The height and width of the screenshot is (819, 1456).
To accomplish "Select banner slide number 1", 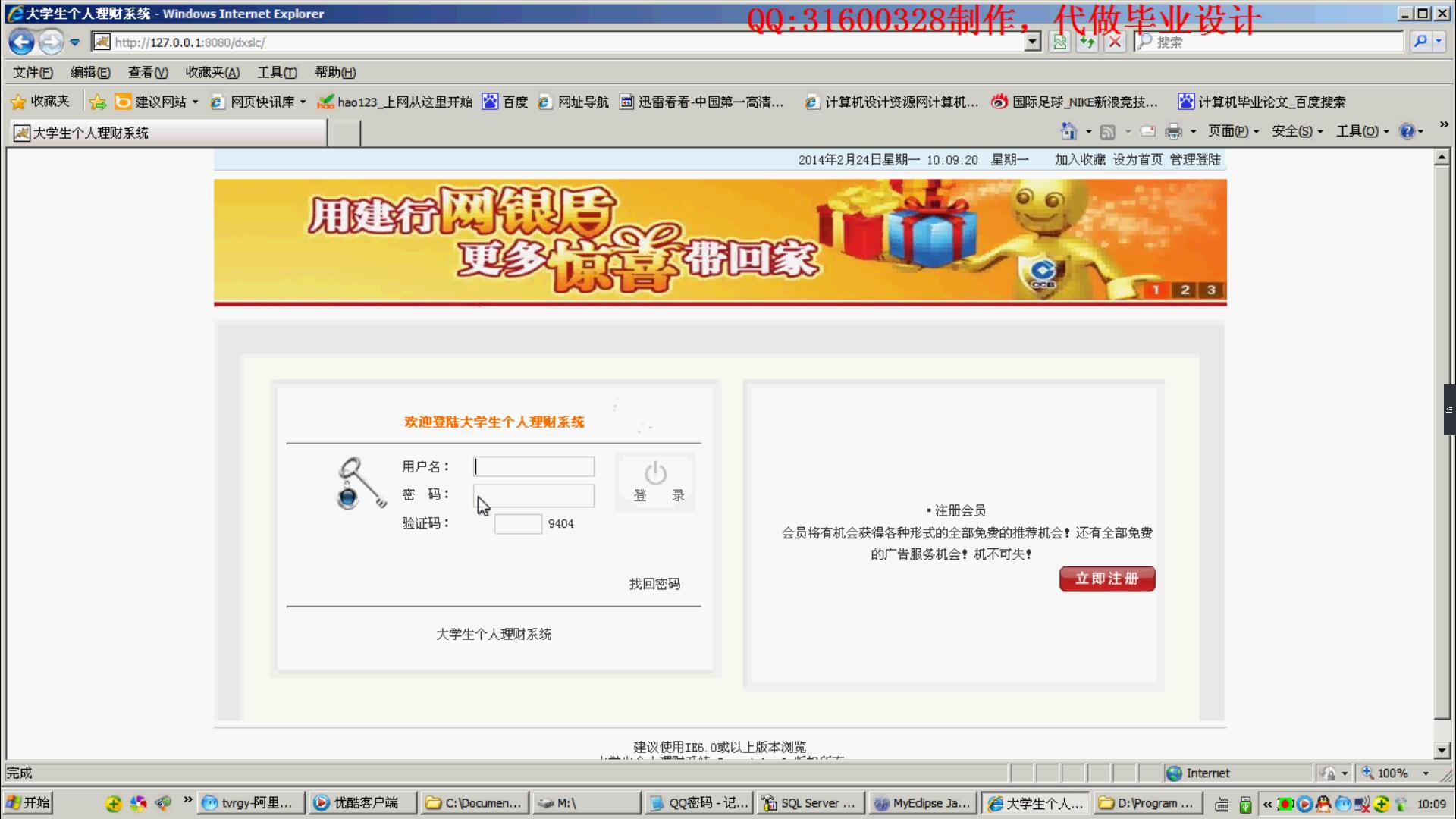I will (1156, 290).
